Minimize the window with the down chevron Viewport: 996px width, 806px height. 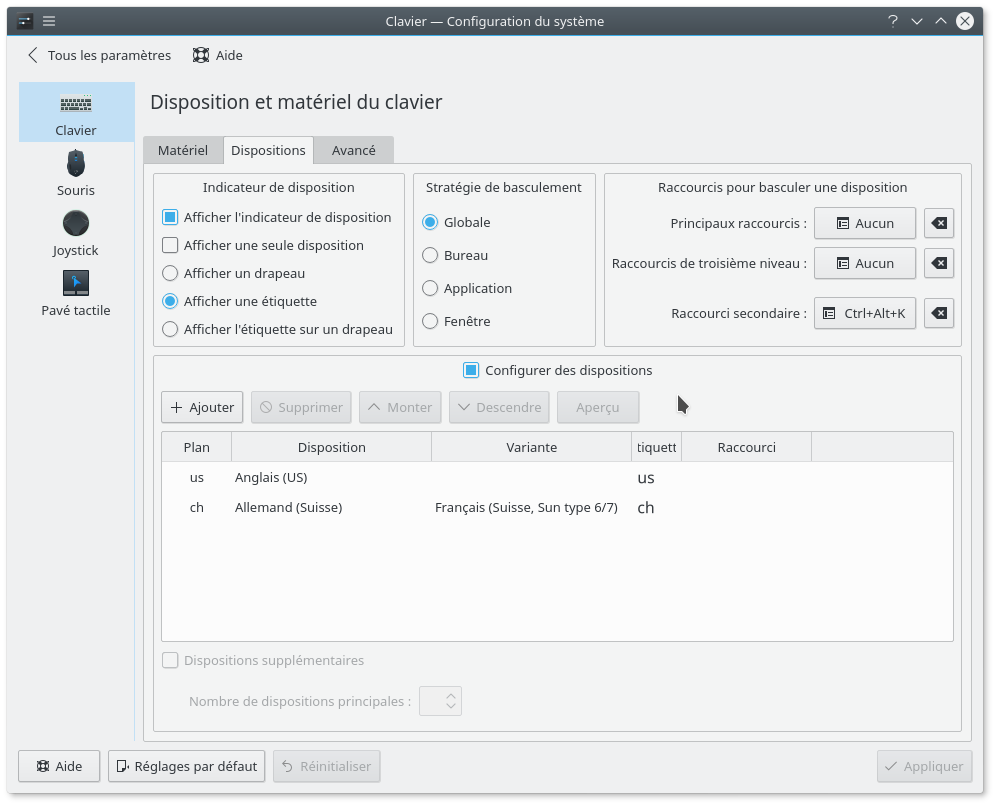(917, 21)
